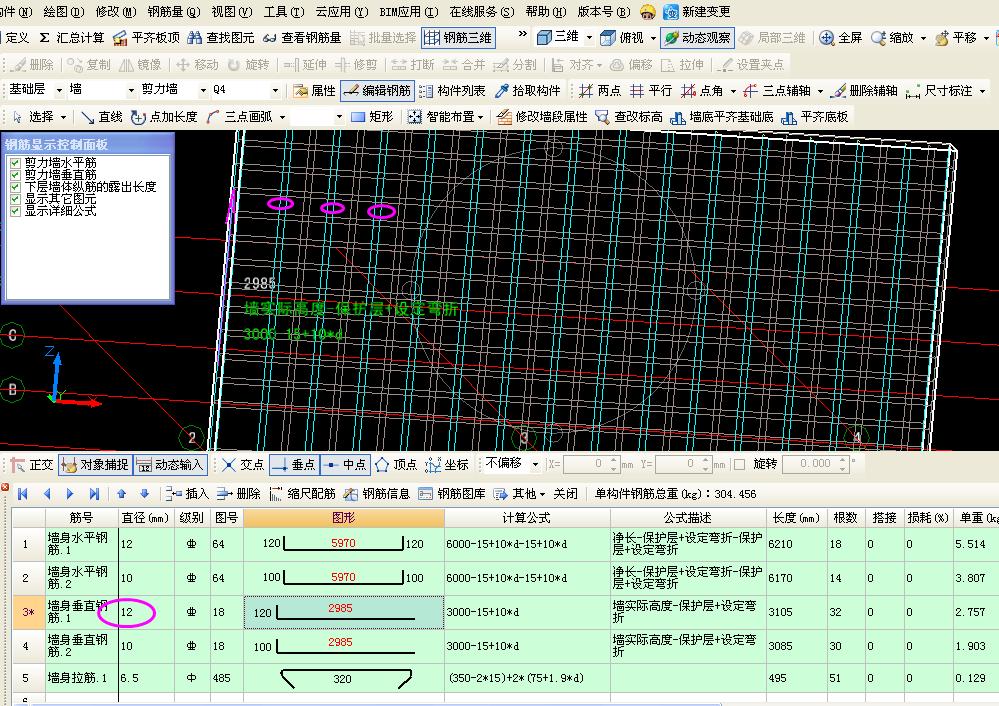This screenshot has height=706, width=999.
Task: Check the 旋转 checkbox
Action: (x=740, y=464)
